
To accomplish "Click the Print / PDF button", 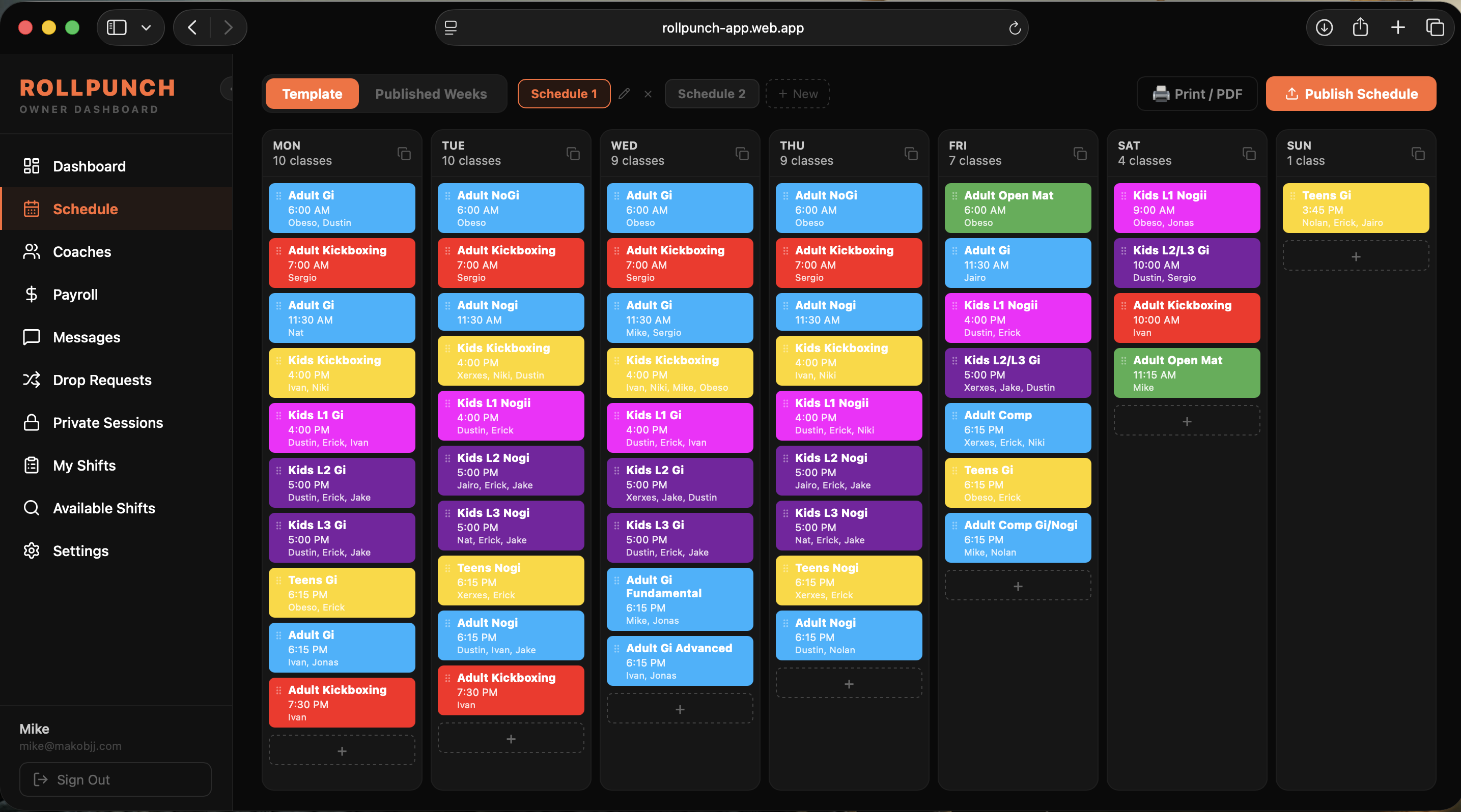I will pos(1197,94).
